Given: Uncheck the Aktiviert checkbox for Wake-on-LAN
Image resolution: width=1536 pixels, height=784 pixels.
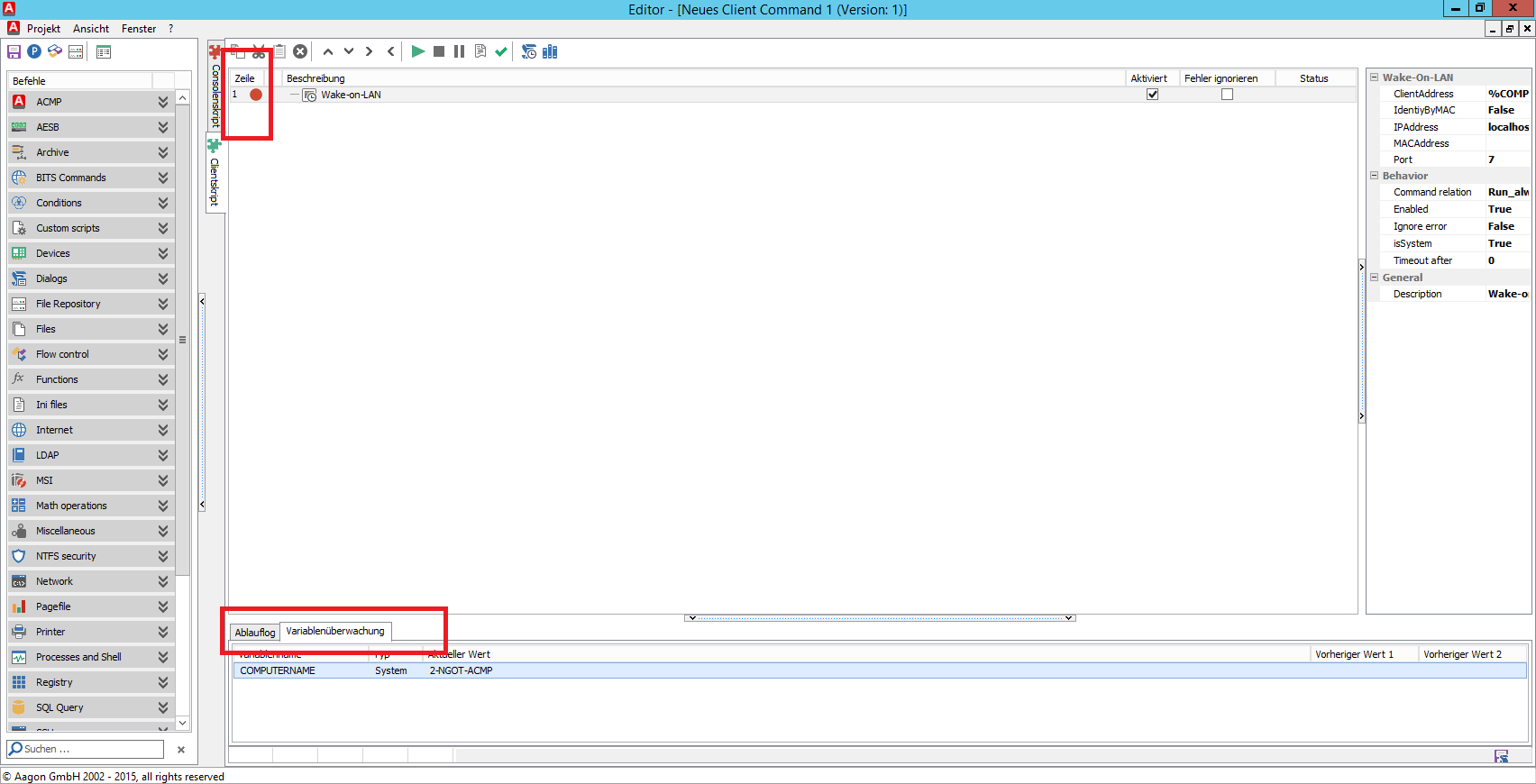Looking at the screenshot, I should click(1152, 95).
